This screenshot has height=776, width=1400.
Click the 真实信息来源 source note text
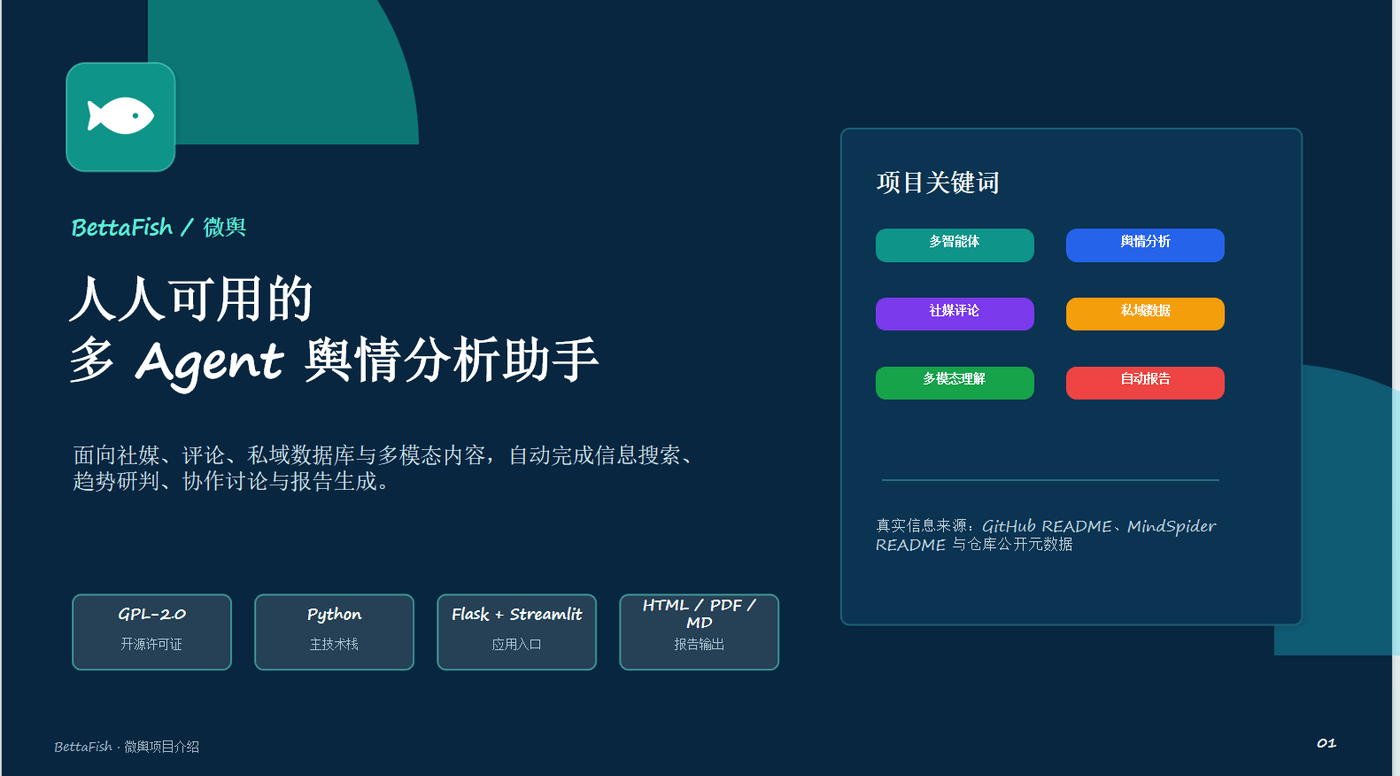1046,535
